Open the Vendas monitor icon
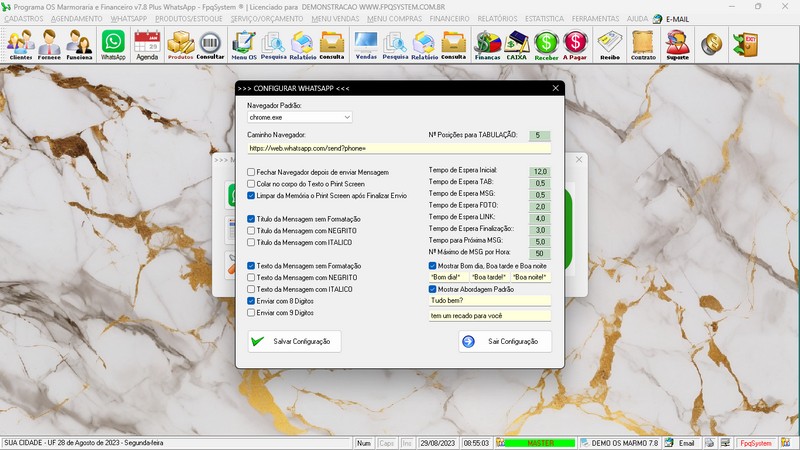This screenshot has height=450, width=800. click(366, 45)
